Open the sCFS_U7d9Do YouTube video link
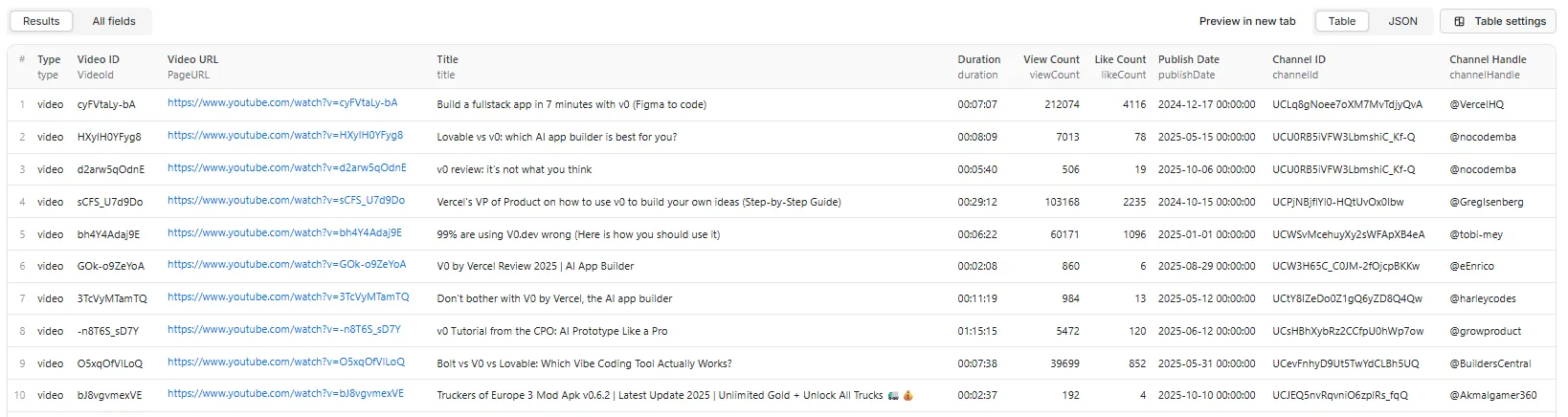The width and height of the screenshot is (1568, 417). coord(286,201)
